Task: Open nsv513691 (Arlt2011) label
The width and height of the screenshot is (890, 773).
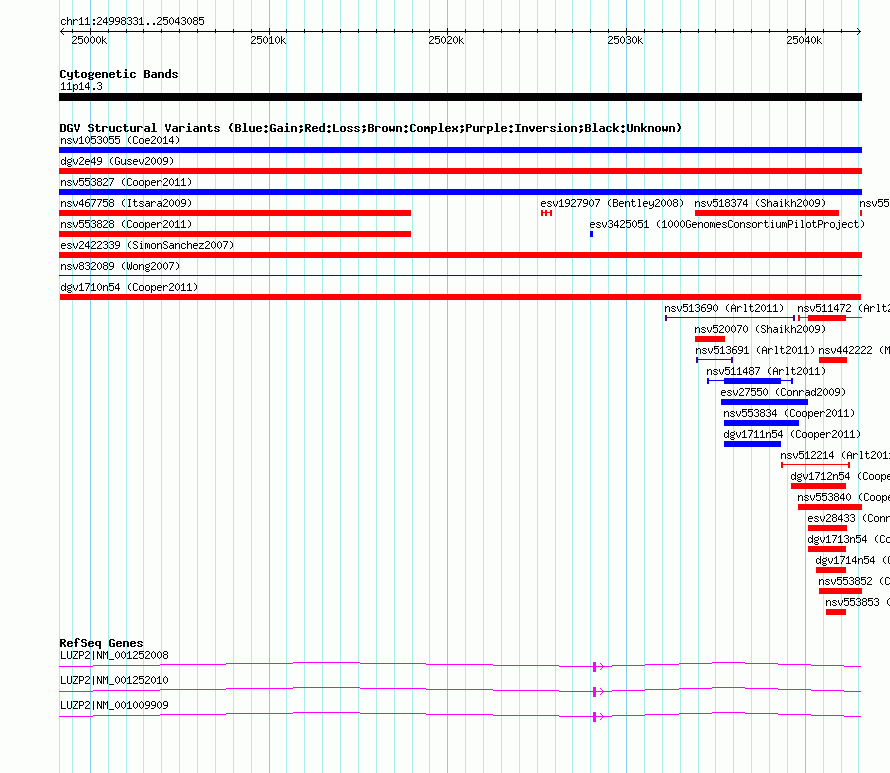Action: pos(755,350)
